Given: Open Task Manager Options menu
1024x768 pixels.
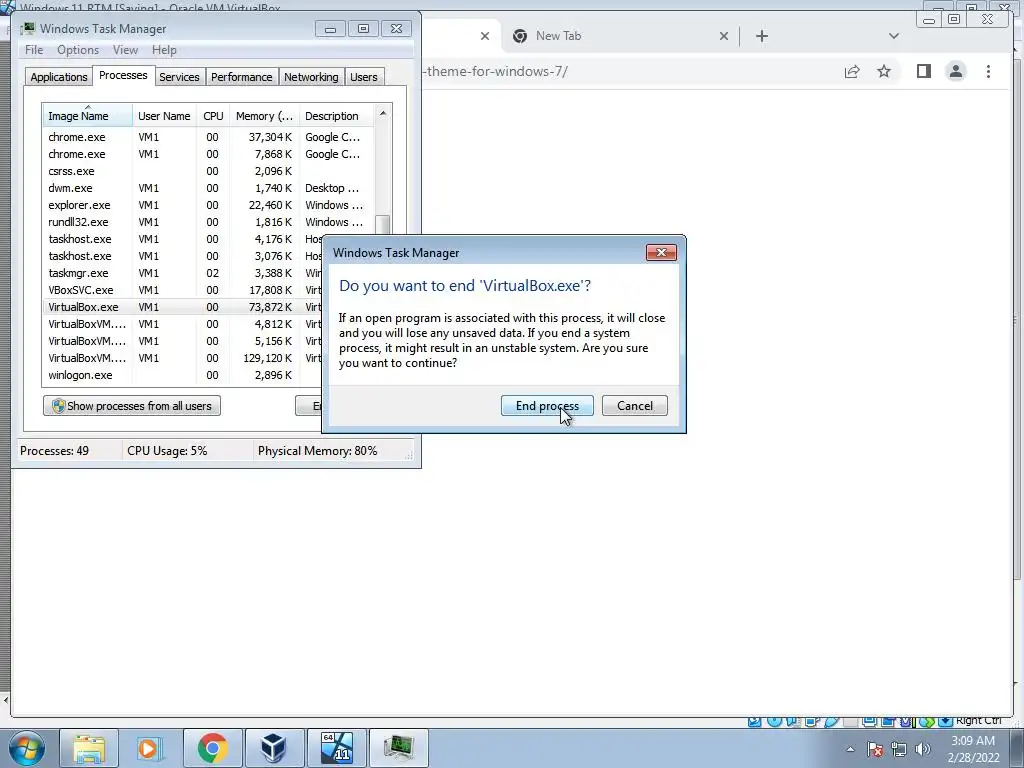Looking at the screenshot, I should (78, 50).
